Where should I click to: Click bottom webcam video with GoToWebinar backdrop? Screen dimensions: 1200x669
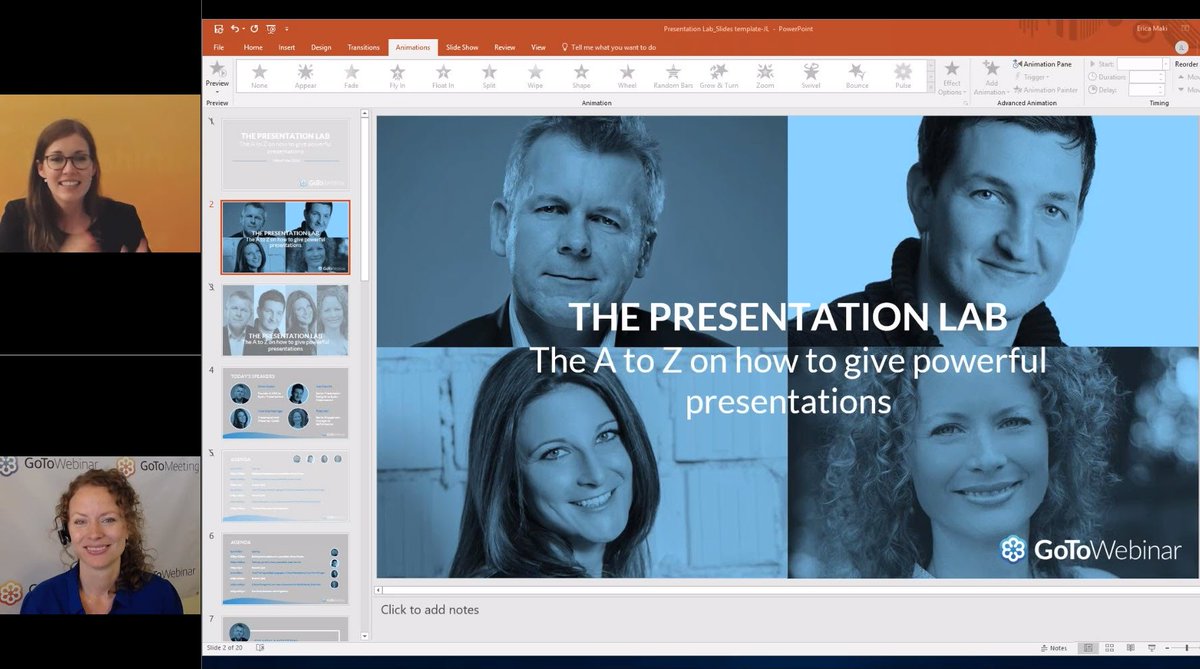(100, 534)
